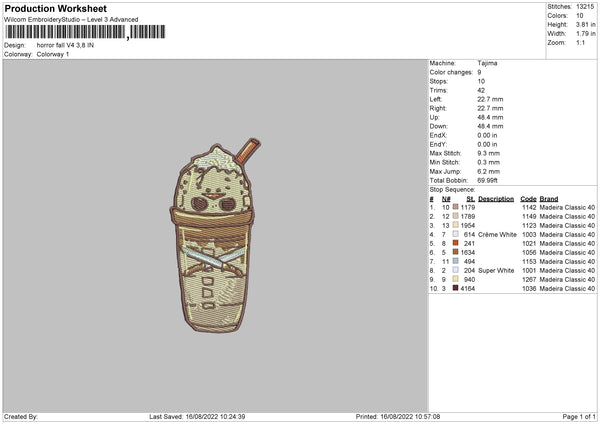The image size is (600, 424).
Task: Click the N# column header
Action: [x=446, y=199]
